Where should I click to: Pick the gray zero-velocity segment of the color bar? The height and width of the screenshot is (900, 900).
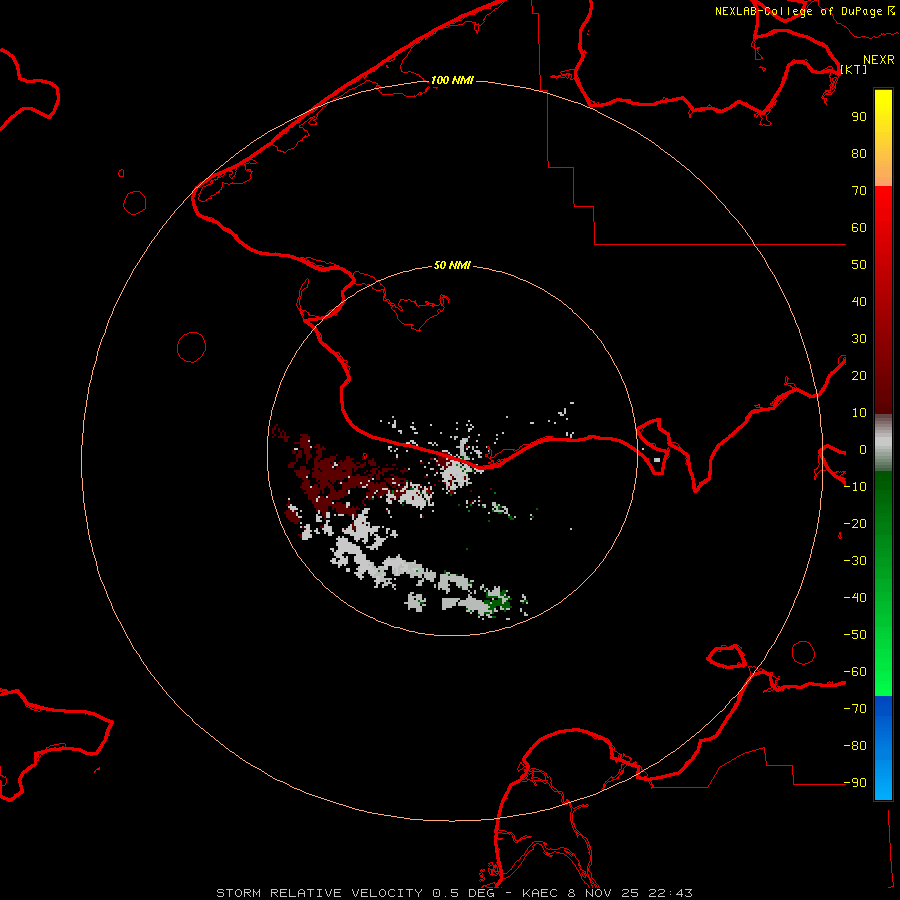(883, 443)
